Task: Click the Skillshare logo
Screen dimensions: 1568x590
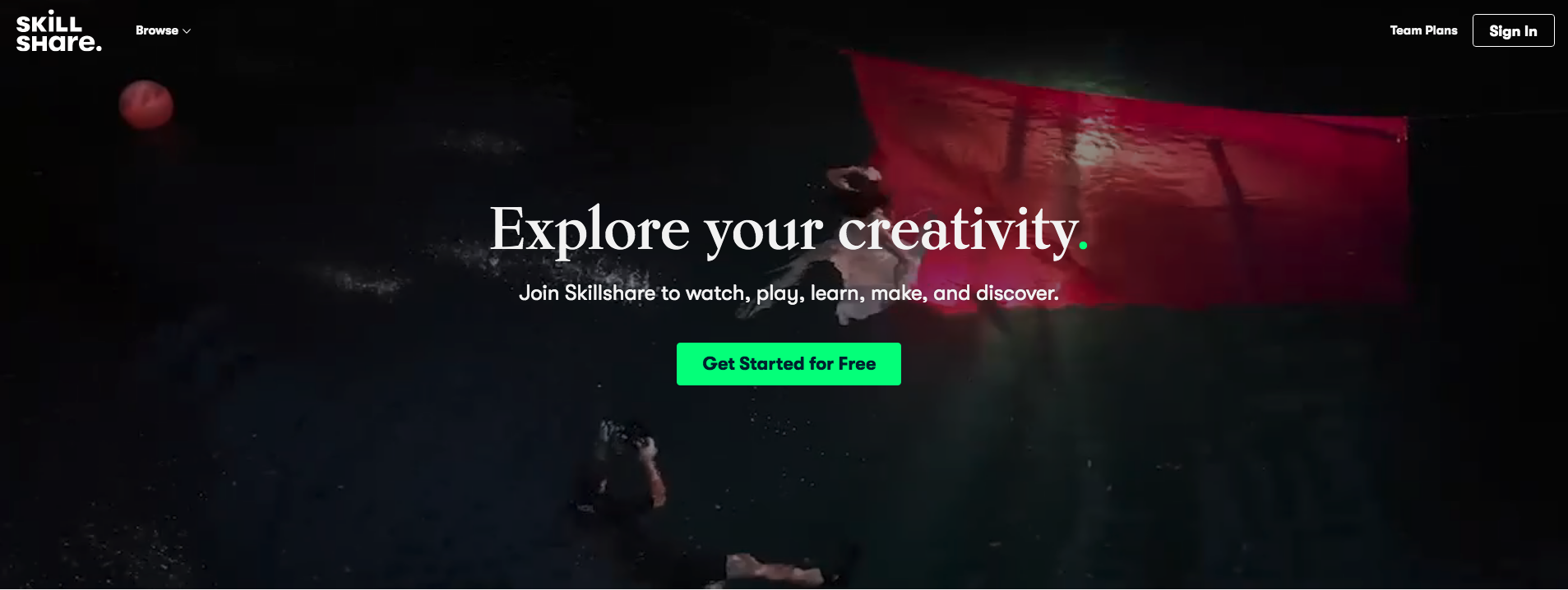Action: click(x=59, y=31)
